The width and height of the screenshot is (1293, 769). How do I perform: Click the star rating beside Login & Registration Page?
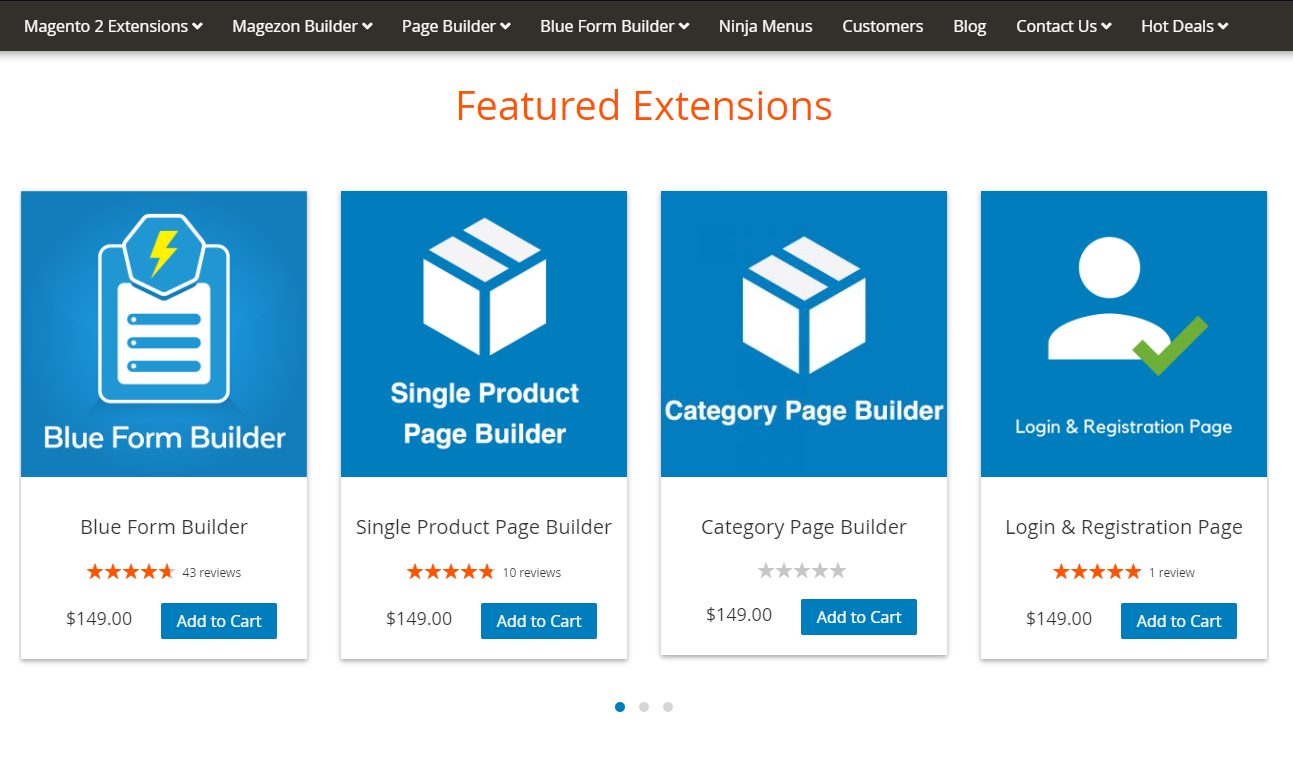coord(1096,572)
